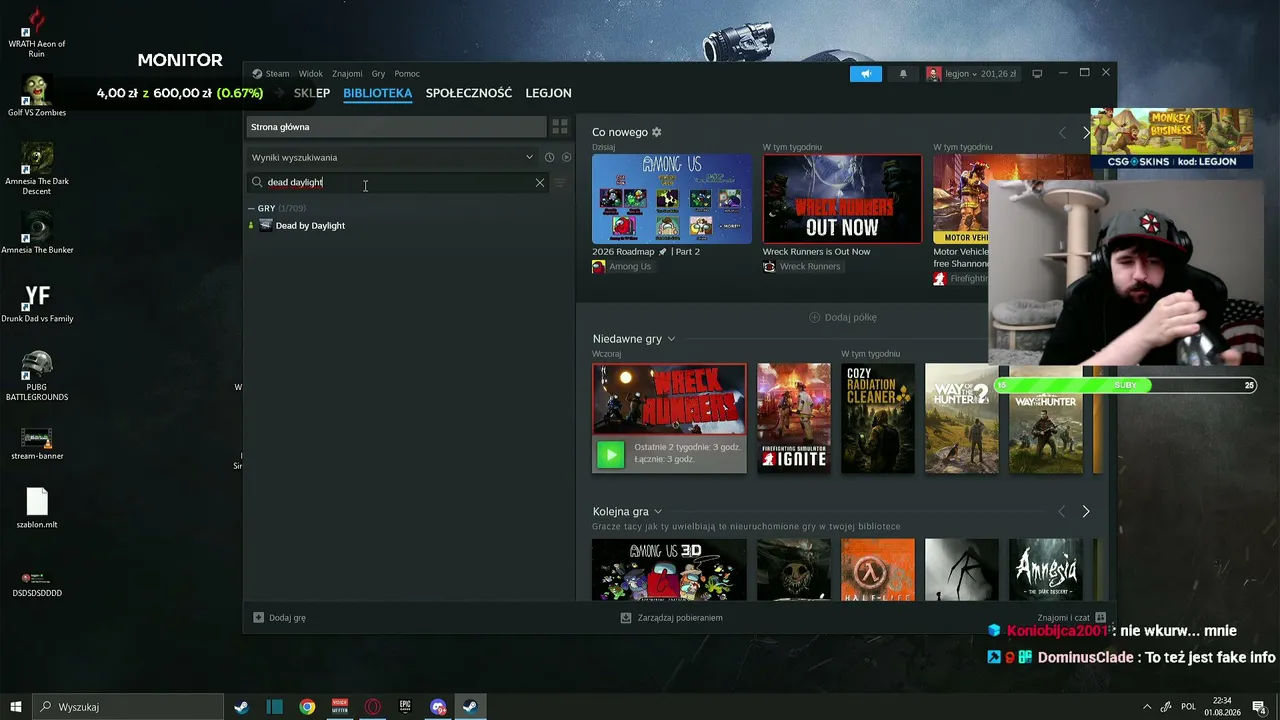The height and width of the screenshot is (720, 1280).
Task: Click Windows taskbar search box Wyszukaj
Action: coord(129,707)
